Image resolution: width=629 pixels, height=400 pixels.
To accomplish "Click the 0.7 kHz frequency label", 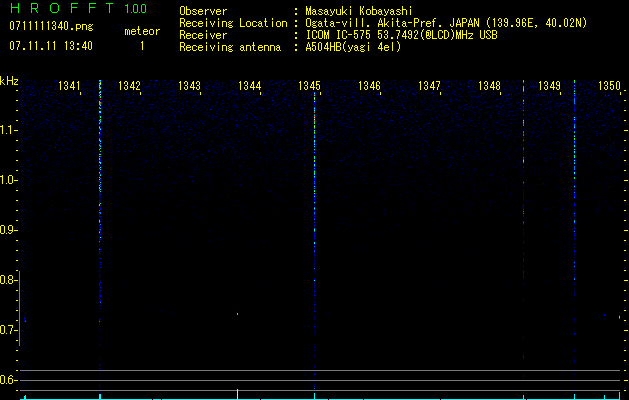I will (7, 330).
